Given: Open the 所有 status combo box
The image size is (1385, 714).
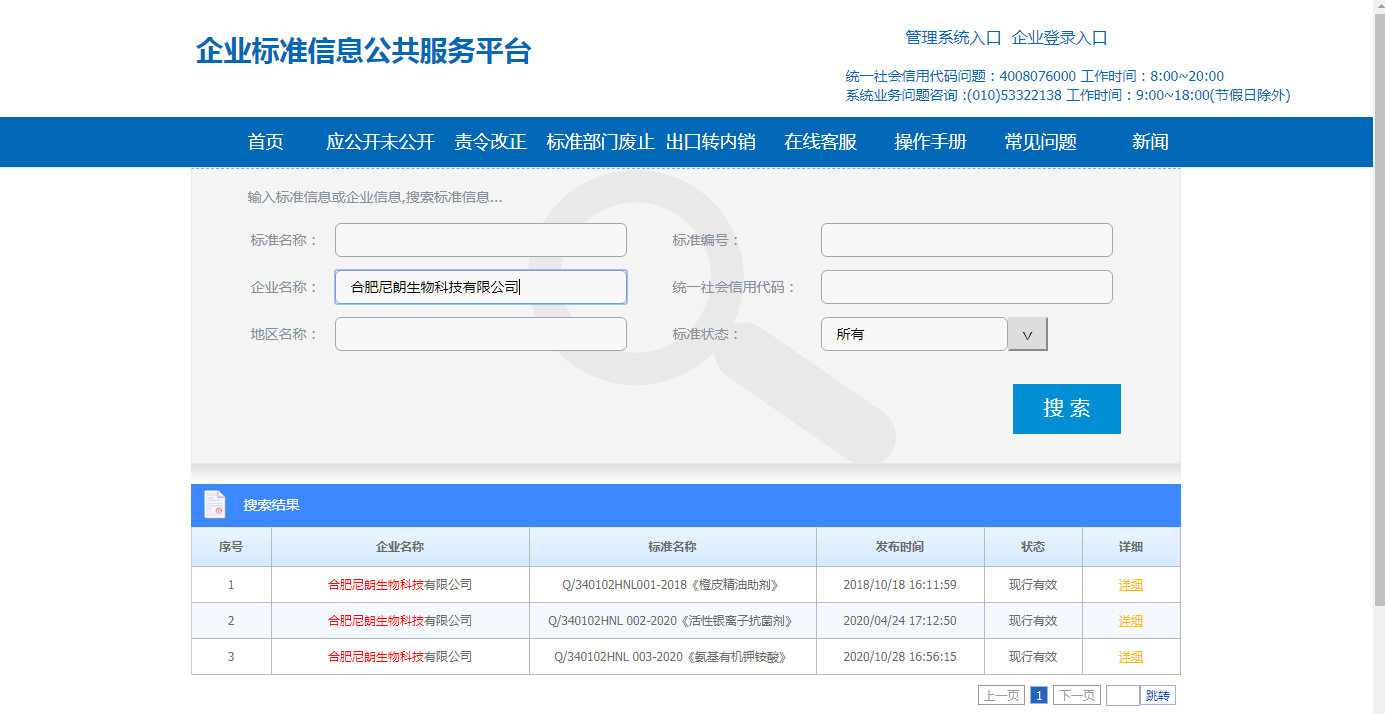Looking at the screenshot, I should (913, 334).
